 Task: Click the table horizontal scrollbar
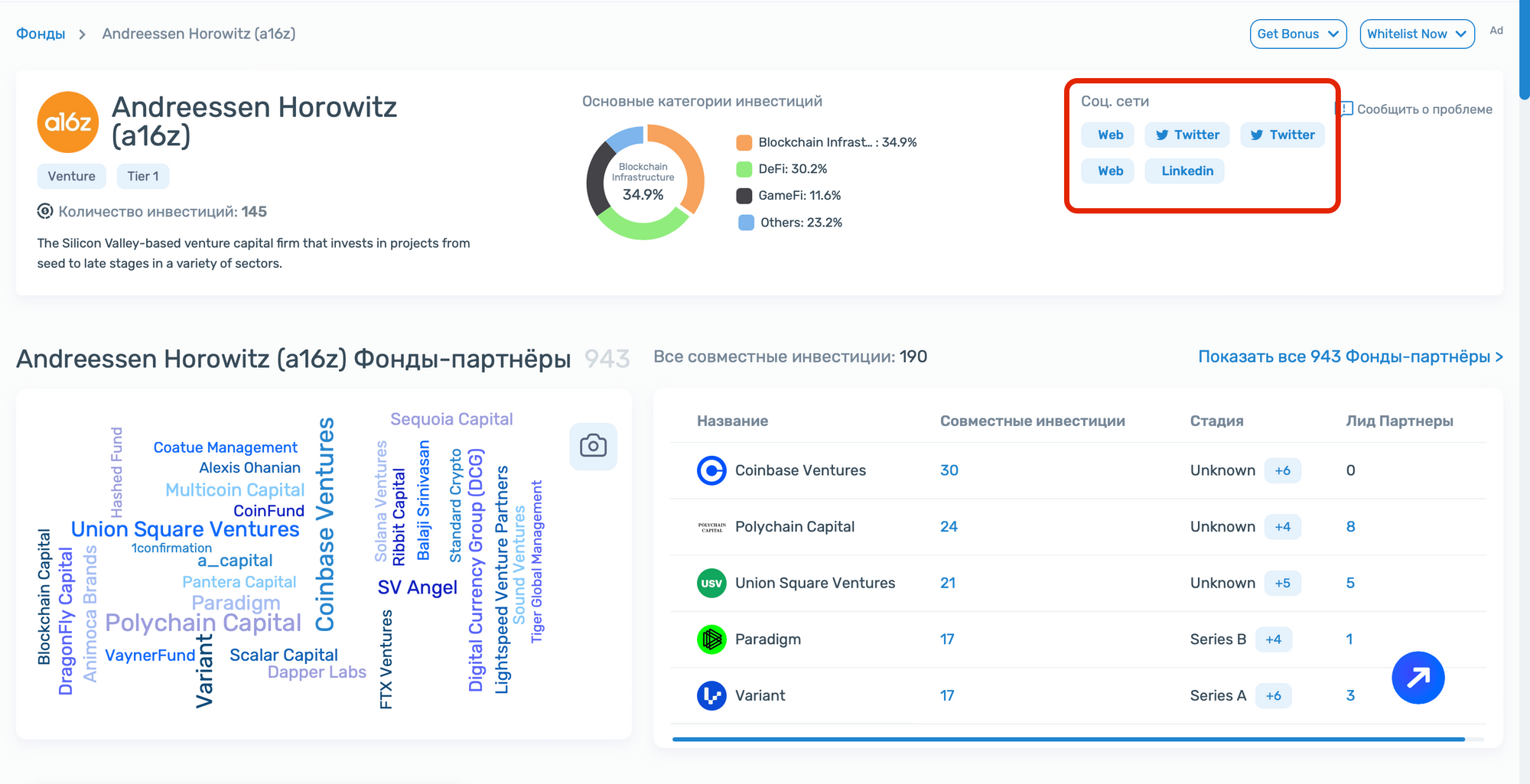pyautogui.click(x=1069, y=739)
